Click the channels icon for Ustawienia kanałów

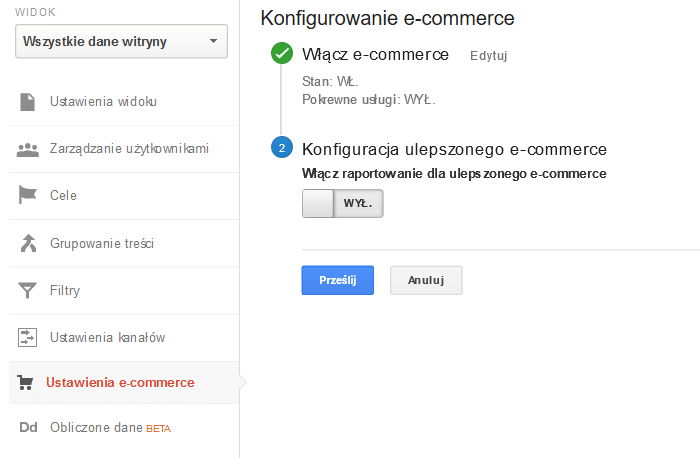[28, 337]
